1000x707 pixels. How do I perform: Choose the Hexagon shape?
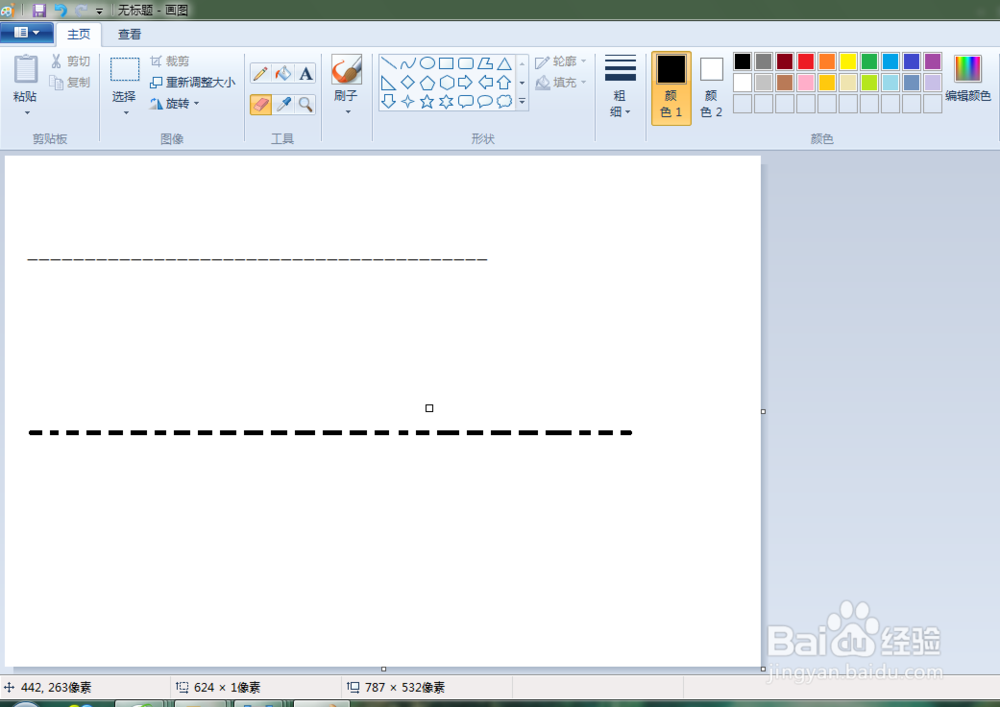[446, 82]
